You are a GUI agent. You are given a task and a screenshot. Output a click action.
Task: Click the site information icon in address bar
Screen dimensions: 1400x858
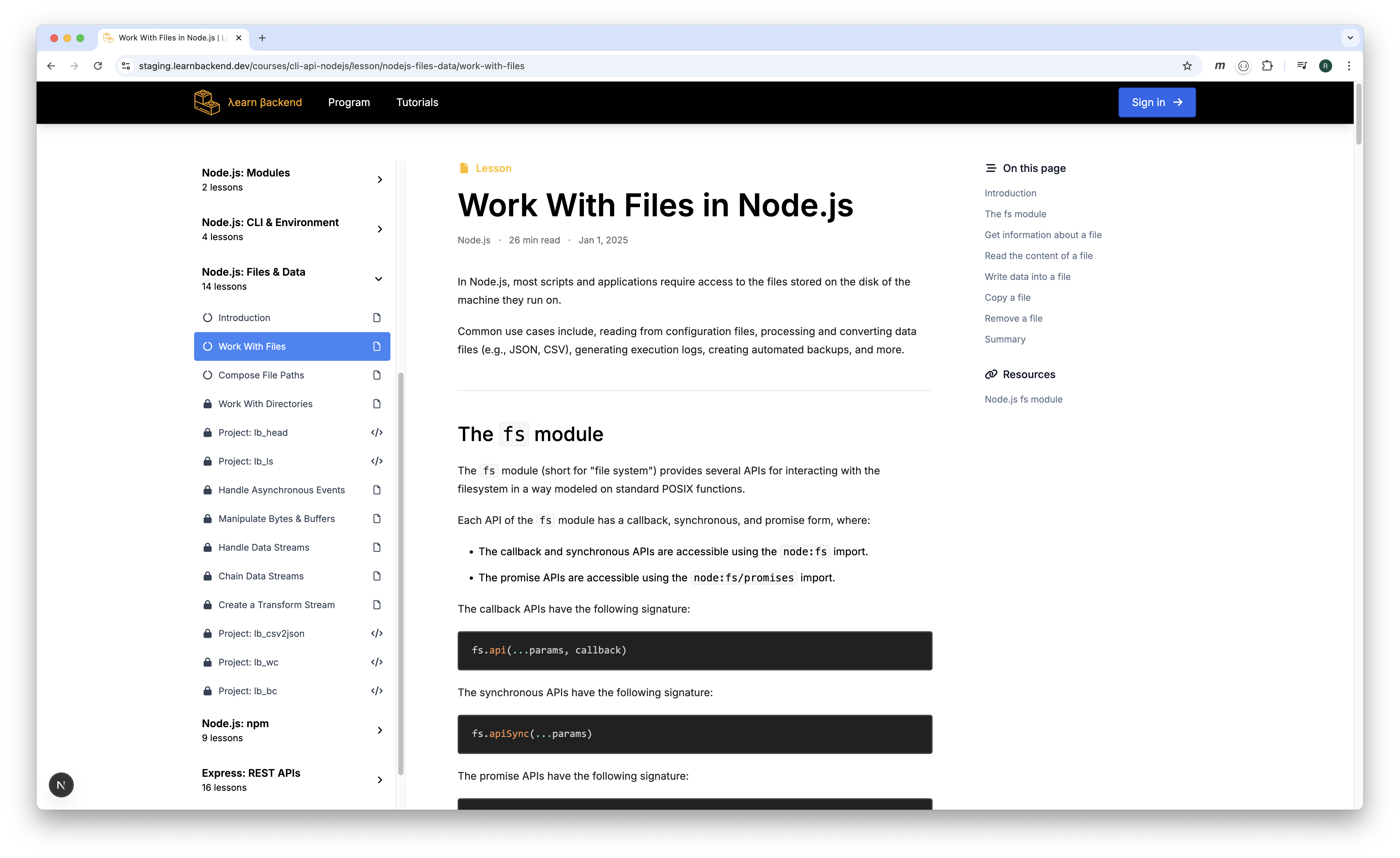click(x=126, y=66)
